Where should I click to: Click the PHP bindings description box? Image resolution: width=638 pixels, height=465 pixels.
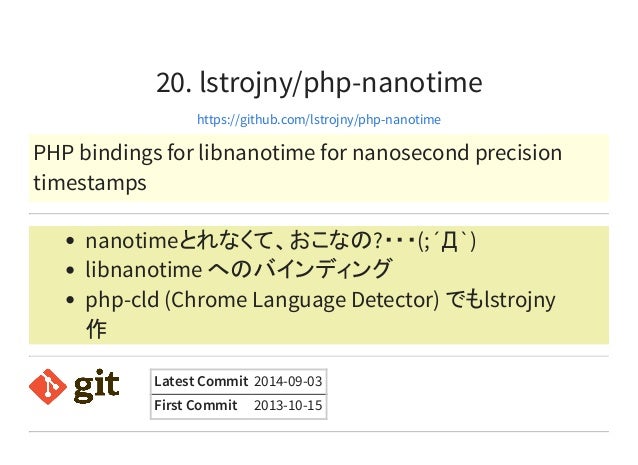pyautogui.click(x=319, y=168)
